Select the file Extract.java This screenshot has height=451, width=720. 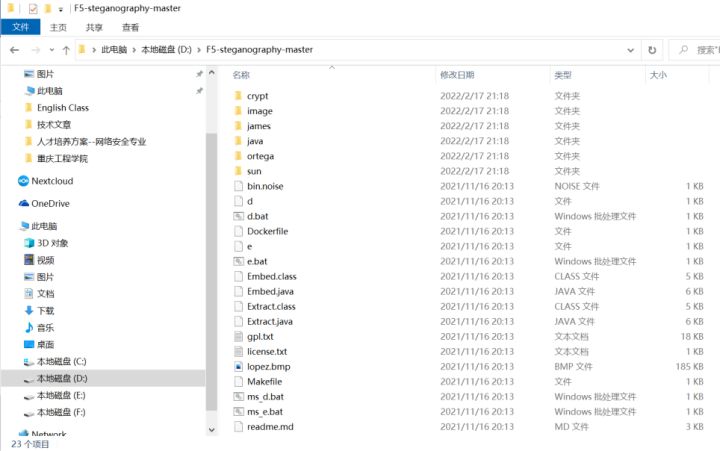coord(270,321)
